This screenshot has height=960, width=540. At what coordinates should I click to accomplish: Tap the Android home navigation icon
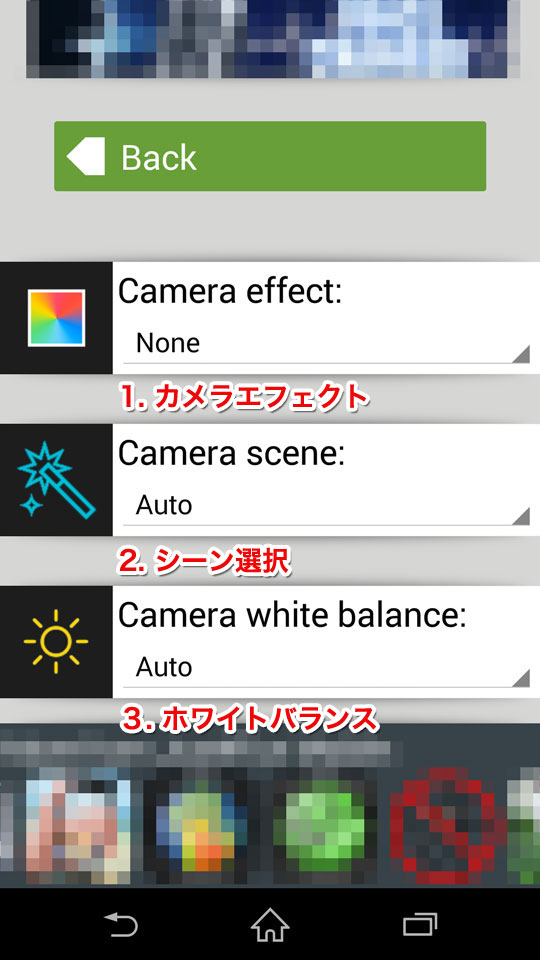pyautogui.click(x=270, y=924)
